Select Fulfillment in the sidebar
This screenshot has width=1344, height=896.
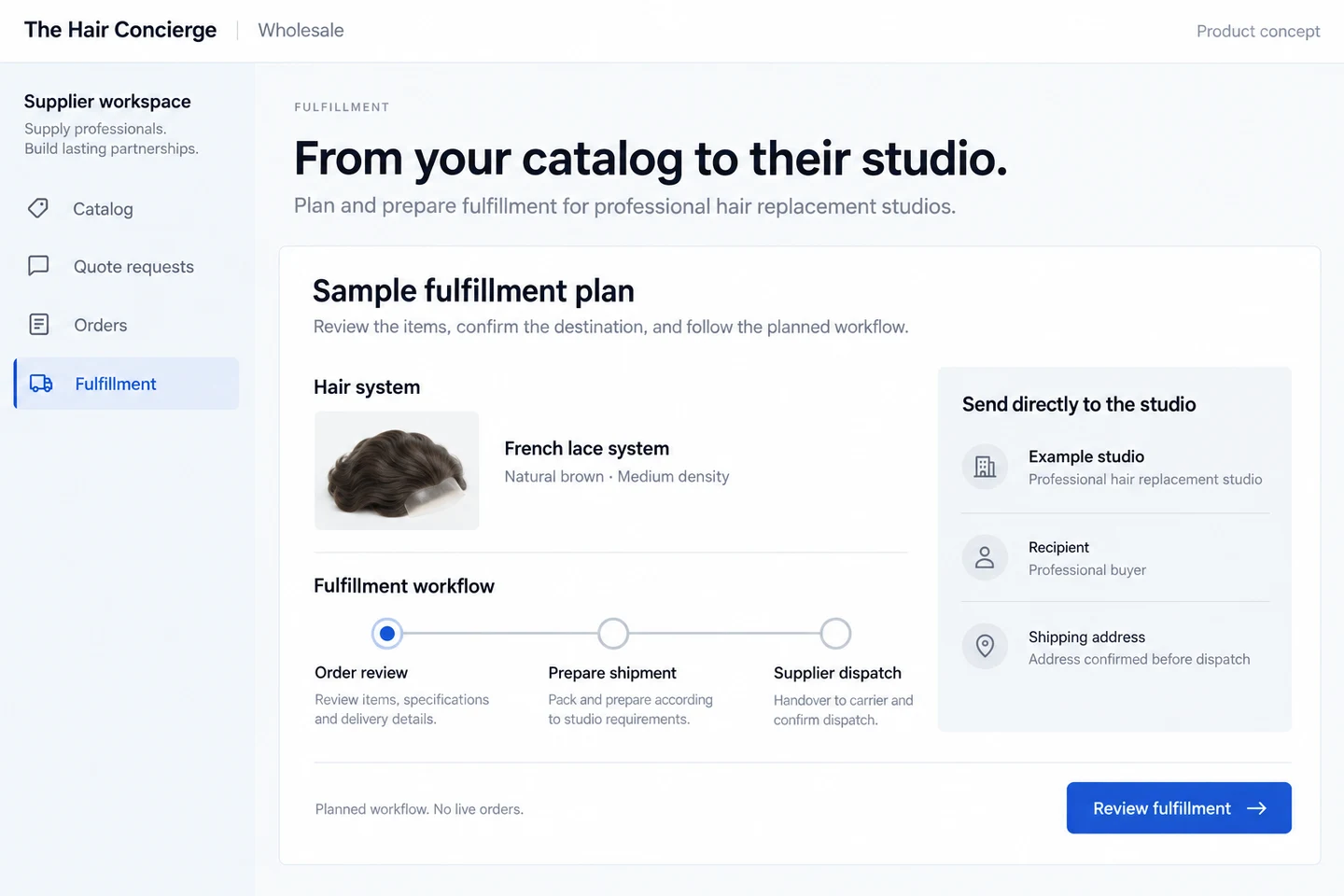coord(127,384)
